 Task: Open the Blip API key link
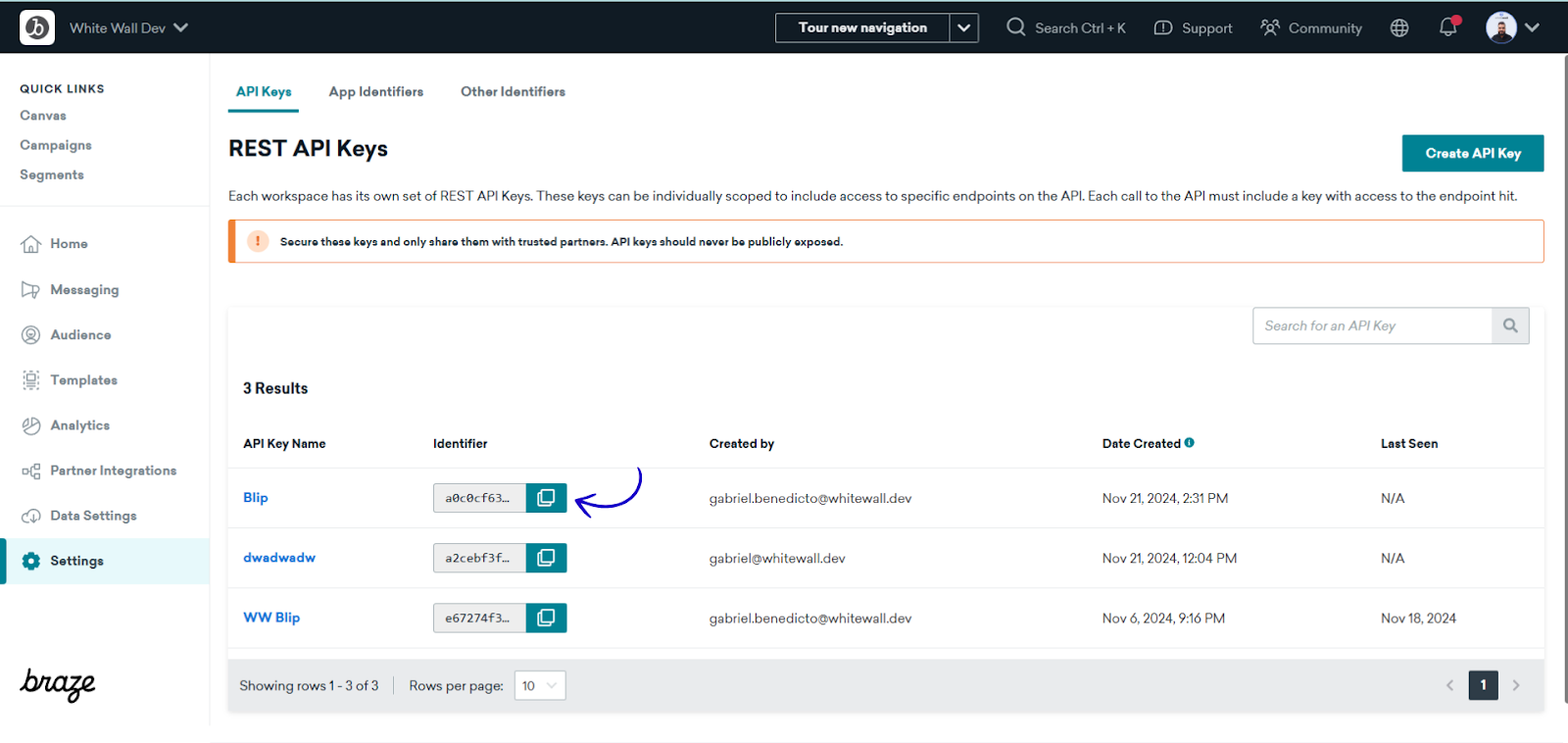point(256,497)
